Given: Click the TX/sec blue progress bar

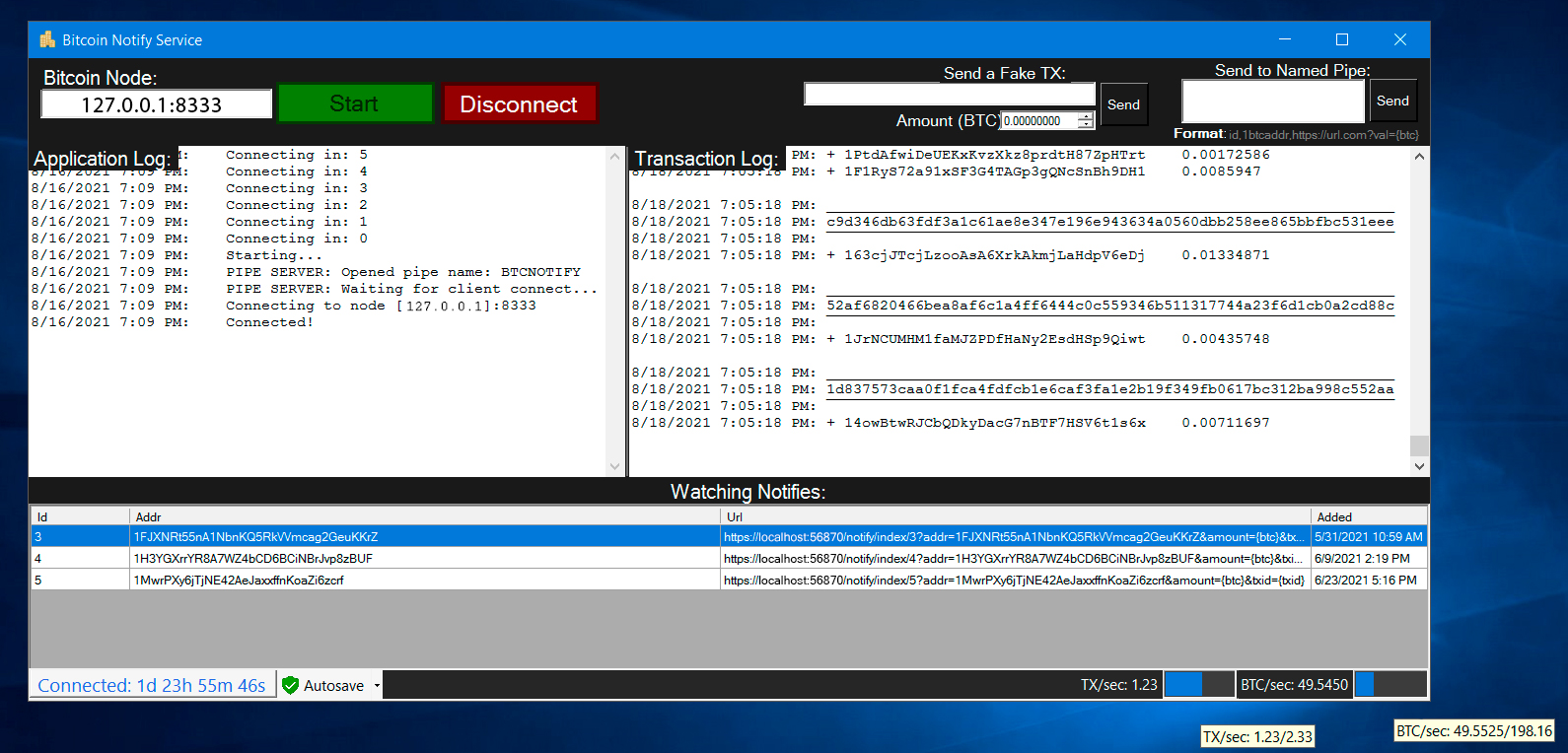Looking at the screenshot, I should [1199, 684].
